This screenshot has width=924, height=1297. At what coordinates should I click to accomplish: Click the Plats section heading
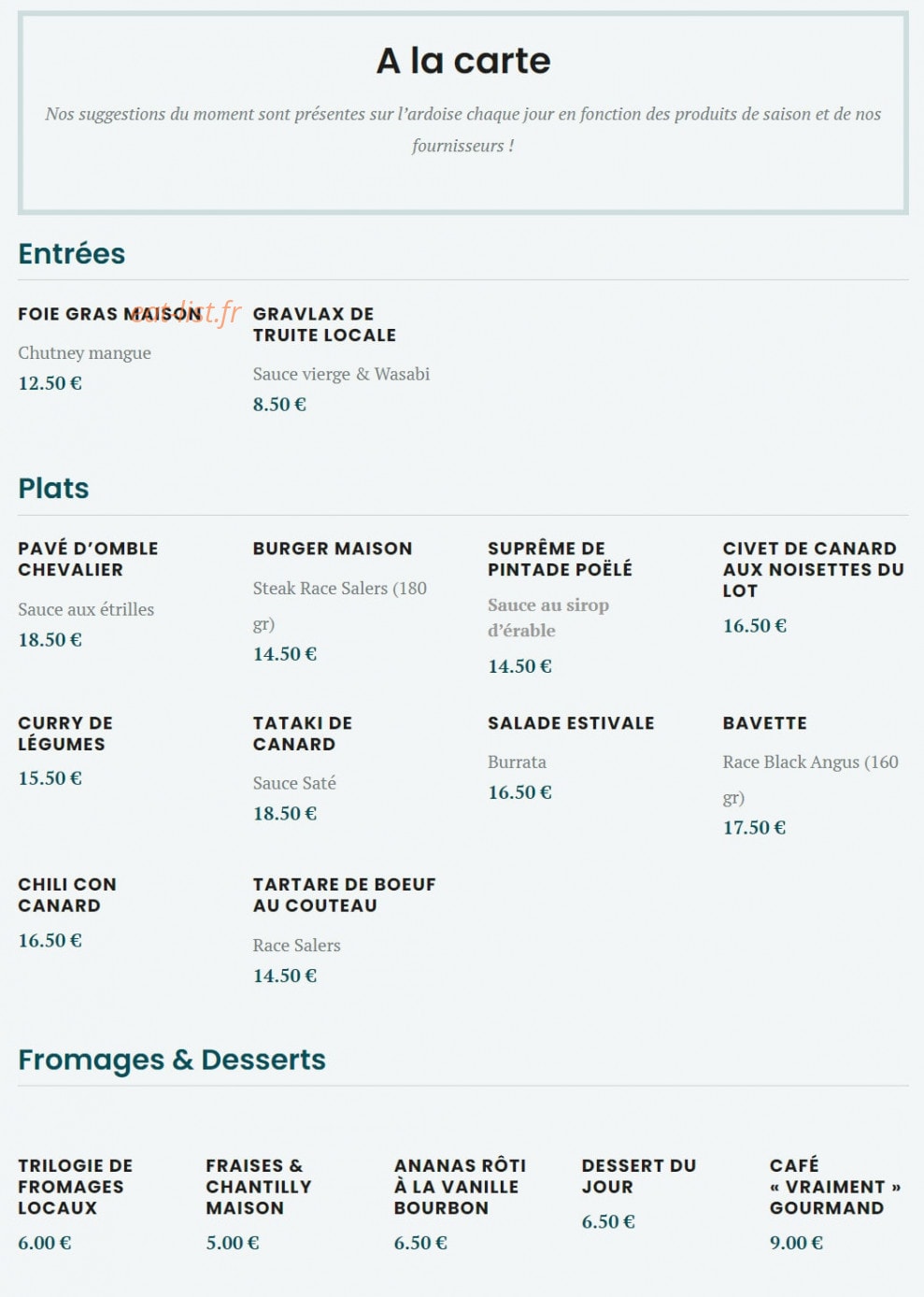point(53,488)
